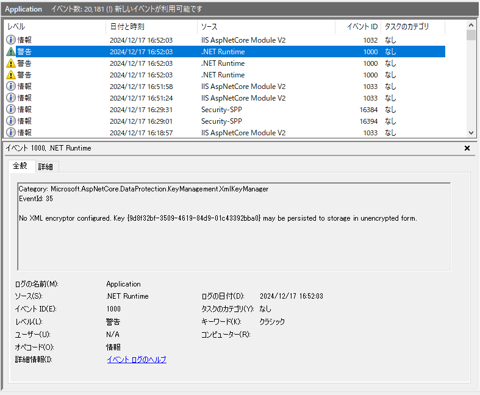Click the date 2024/12/17 16:18:57
480x395 pixels.
141,133
